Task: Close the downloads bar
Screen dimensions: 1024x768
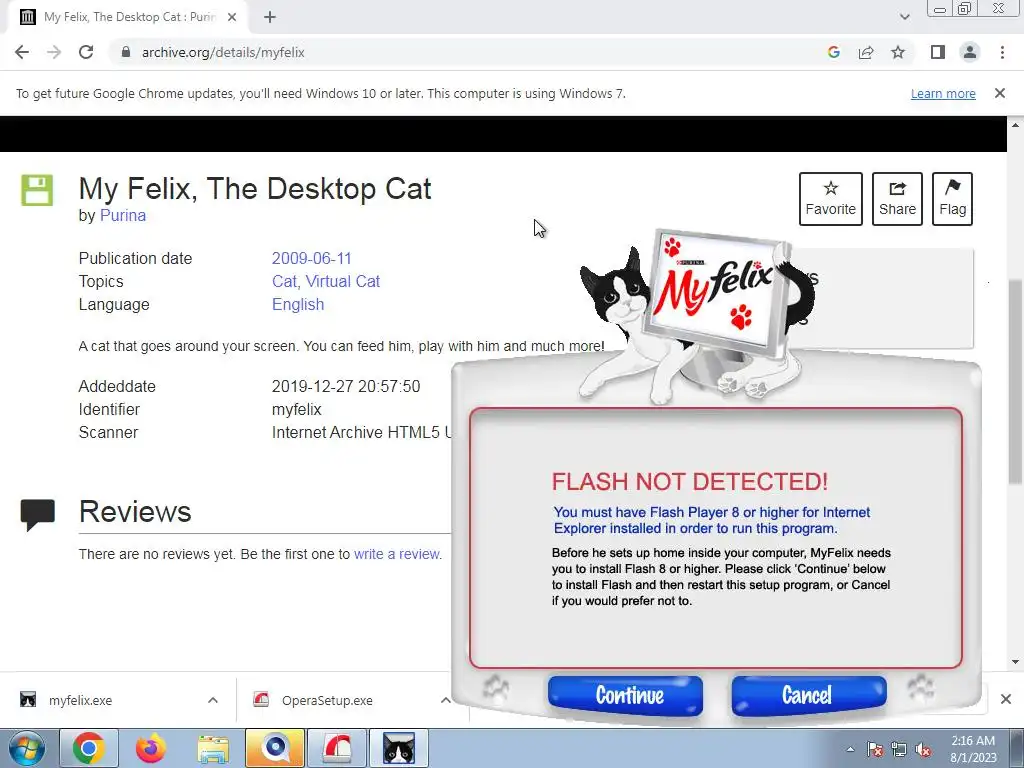Action: tap(1006, 699)
